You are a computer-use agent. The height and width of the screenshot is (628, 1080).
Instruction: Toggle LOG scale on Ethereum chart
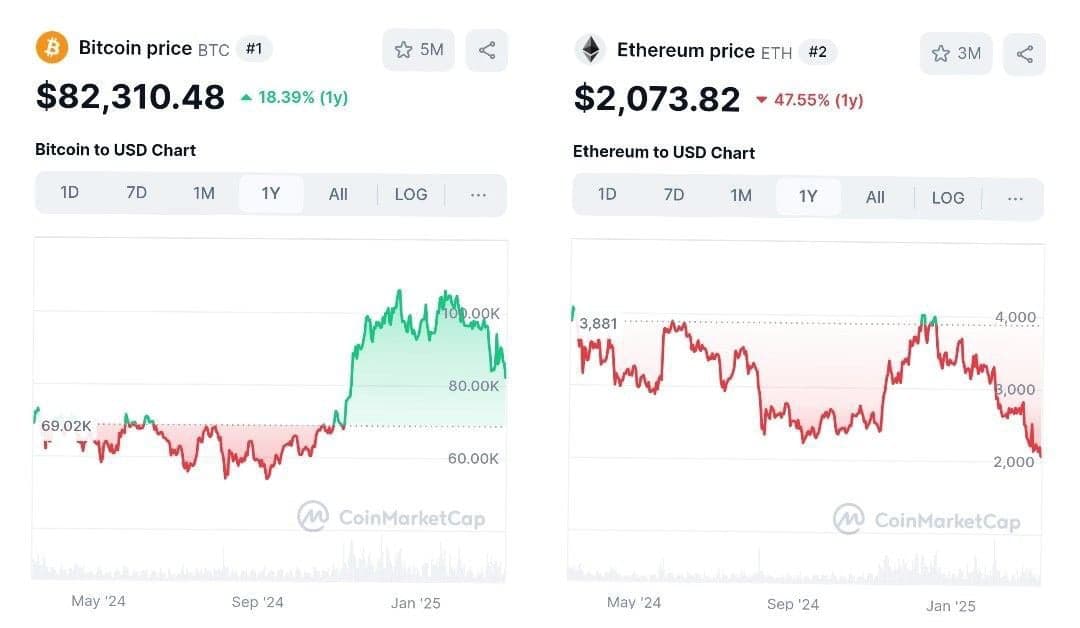(948, 197)
